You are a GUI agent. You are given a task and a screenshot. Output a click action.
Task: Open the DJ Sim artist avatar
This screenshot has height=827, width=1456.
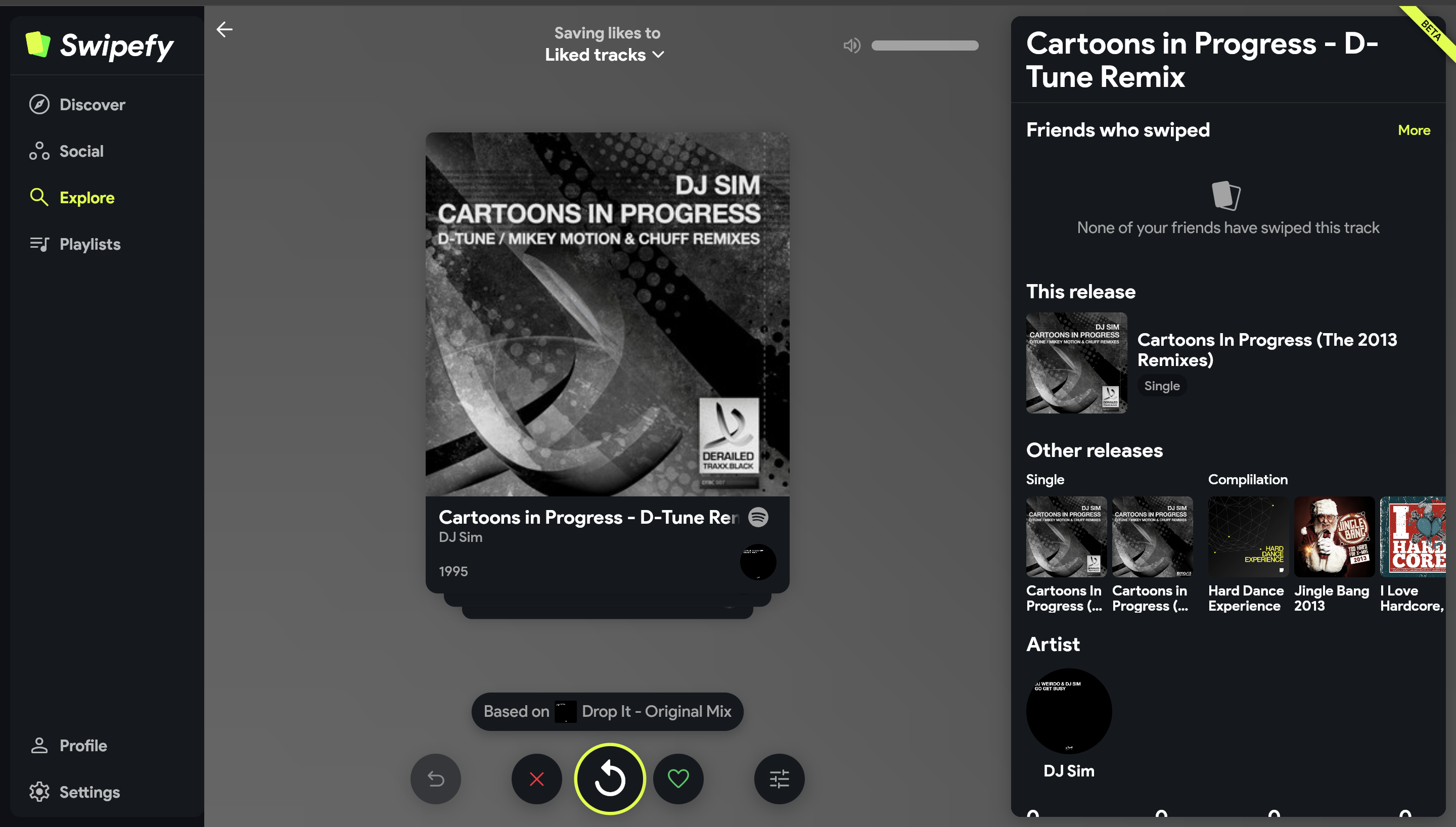pos(1069,711)
